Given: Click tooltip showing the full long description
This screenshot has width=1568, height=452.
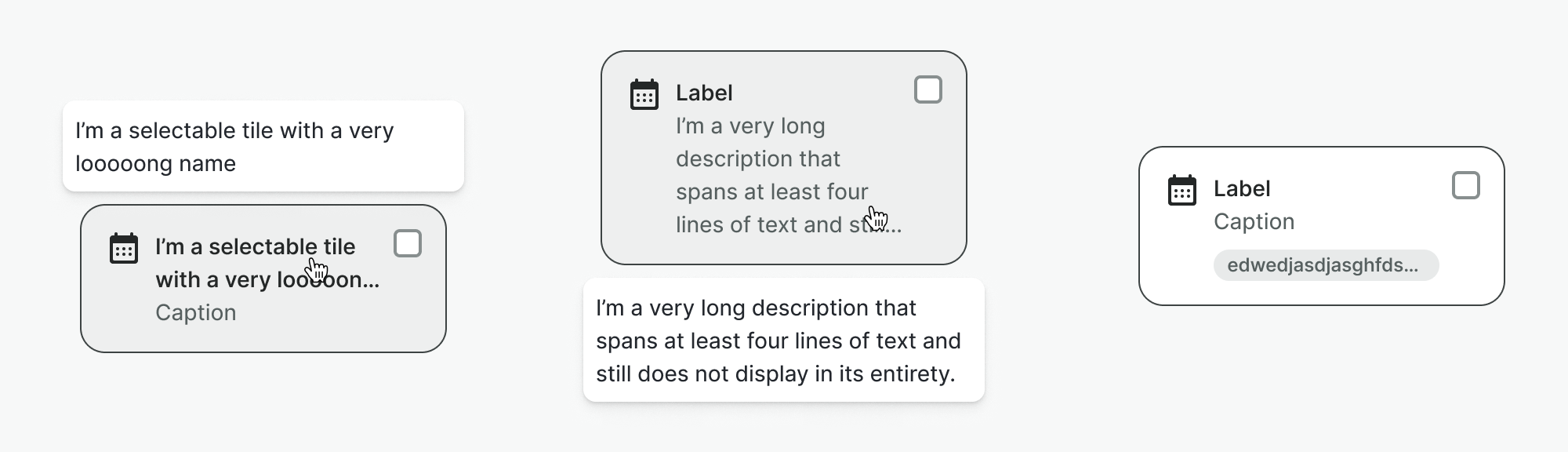Looking at the screenshot, I should pos(783,341).
